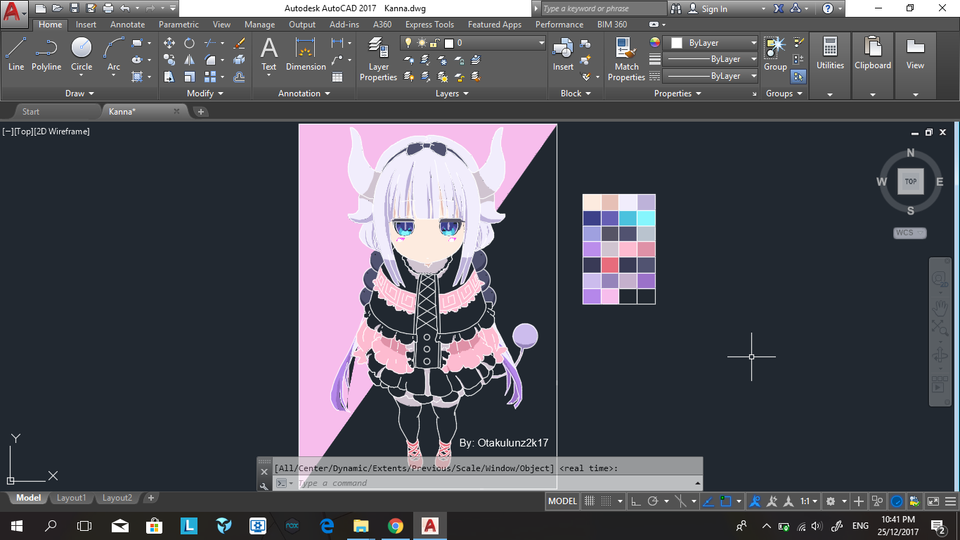This screenshot has width=960, height=540.
Task: Activate the Rotate tool
Action: tap(189, 43)
